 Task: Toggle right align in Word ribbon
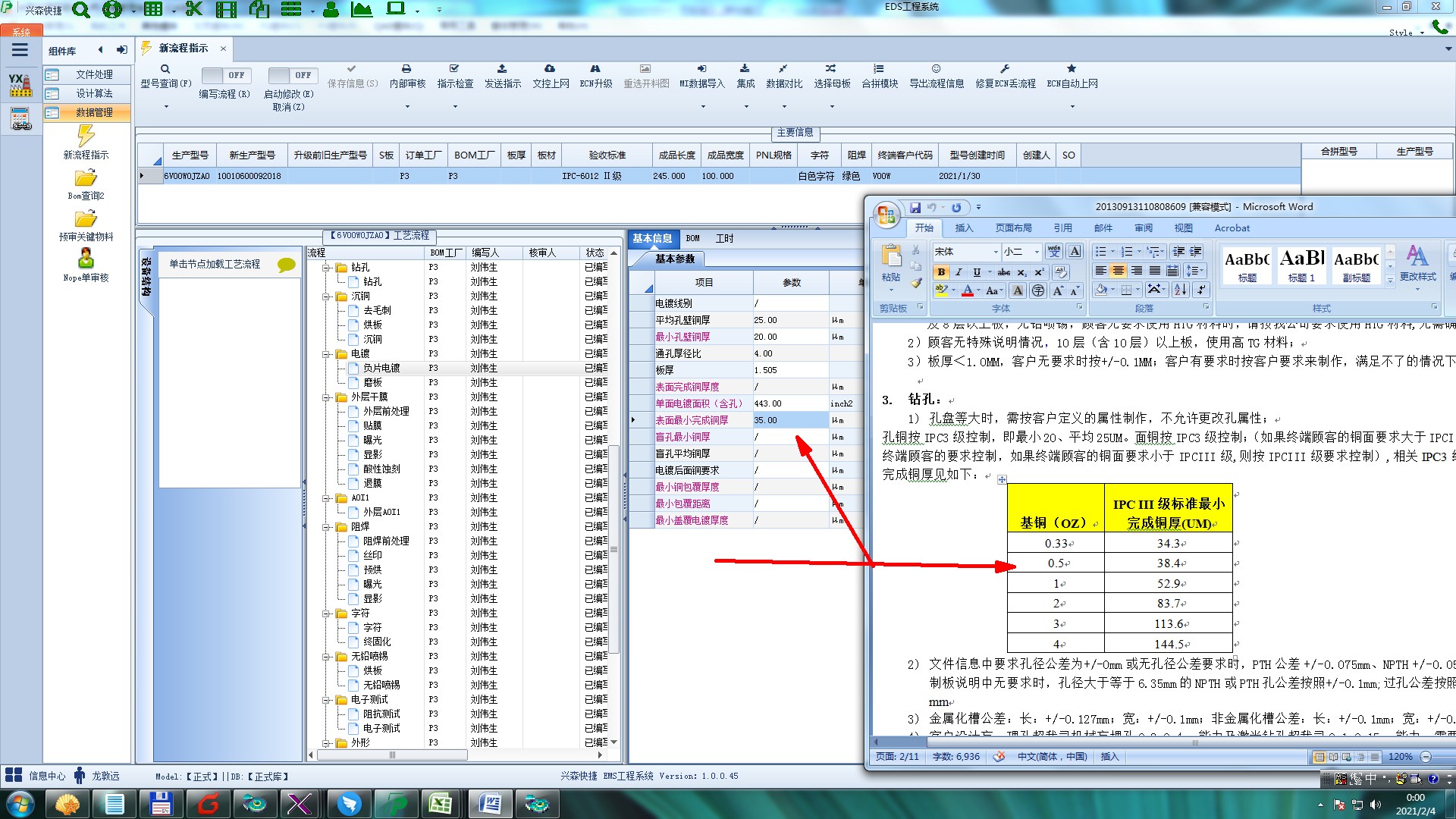click(x=1136, y=271)
